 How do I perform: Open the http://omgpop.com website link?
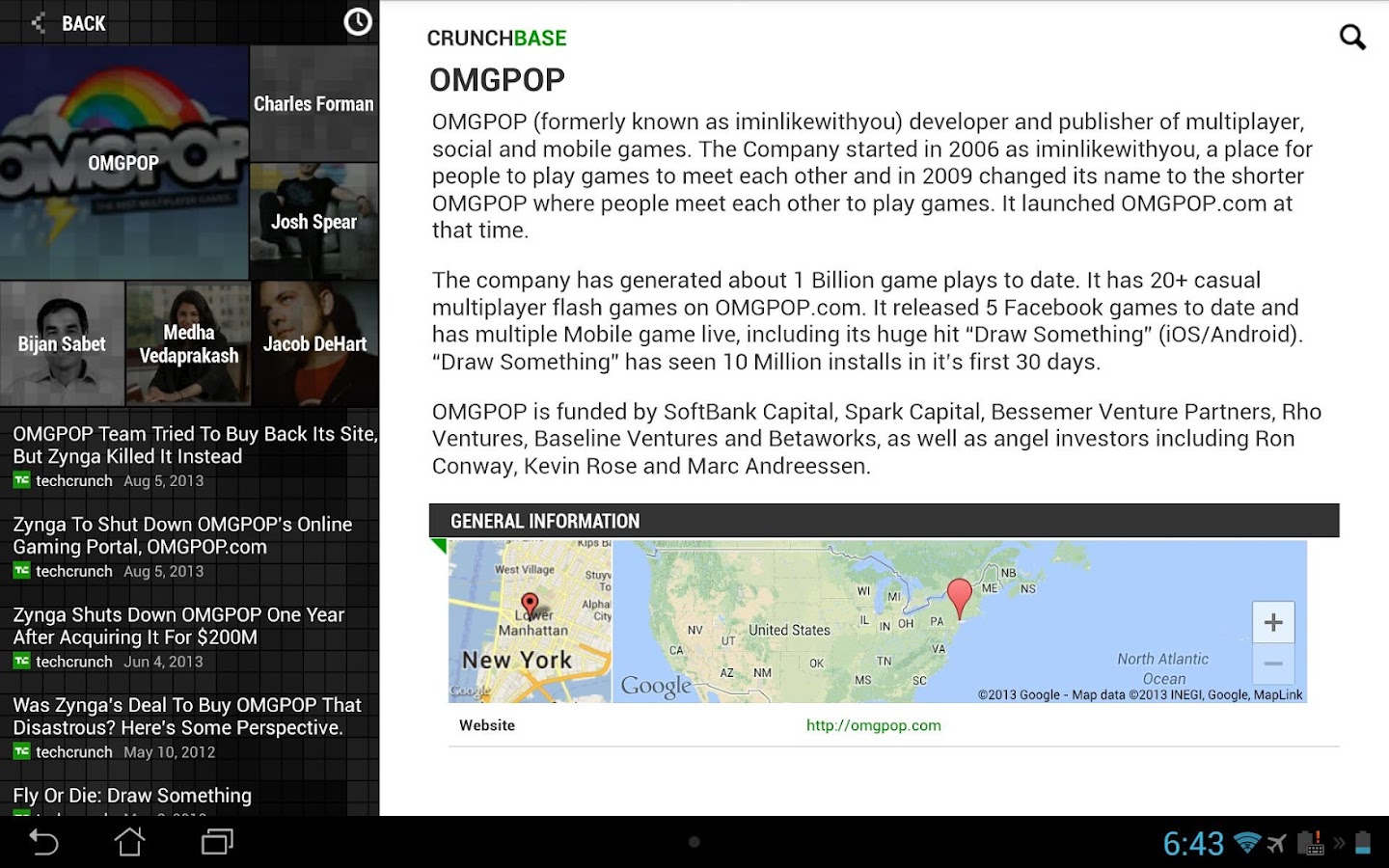tap(873, 725)
